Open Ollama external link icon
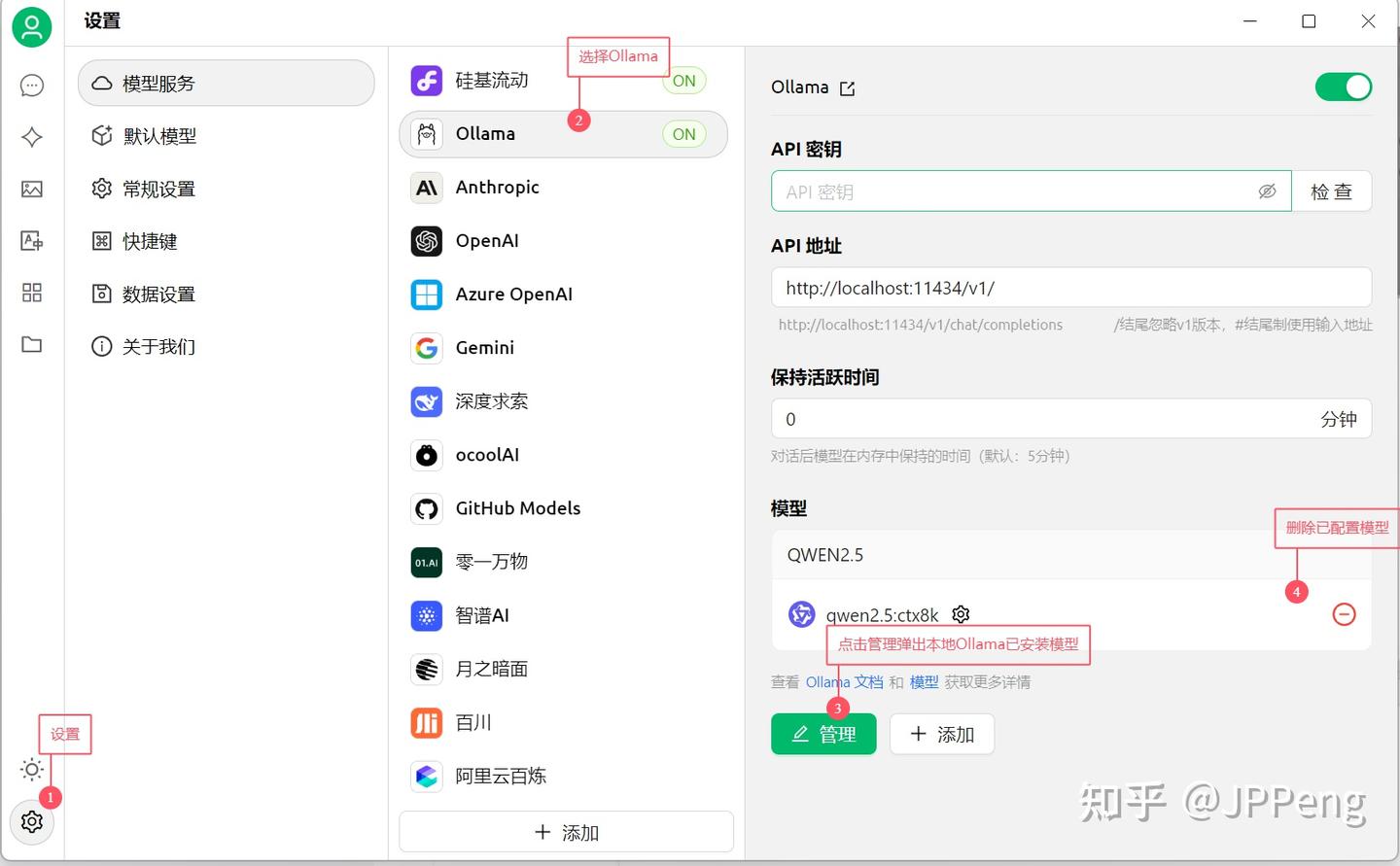This screenshot has width=1400, height=866. point(848,88)
